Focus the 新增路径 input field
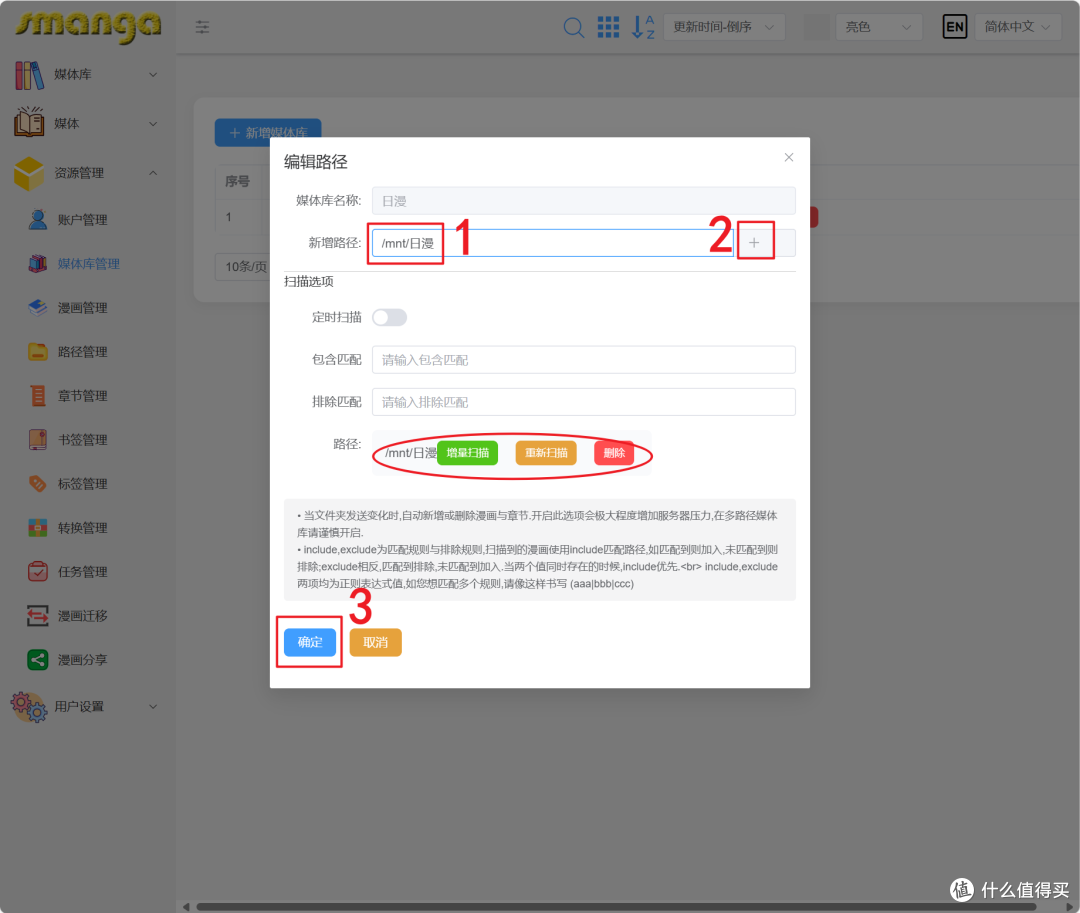Image resolution: width=1080 pixels, height=913 pixels. 552,243
